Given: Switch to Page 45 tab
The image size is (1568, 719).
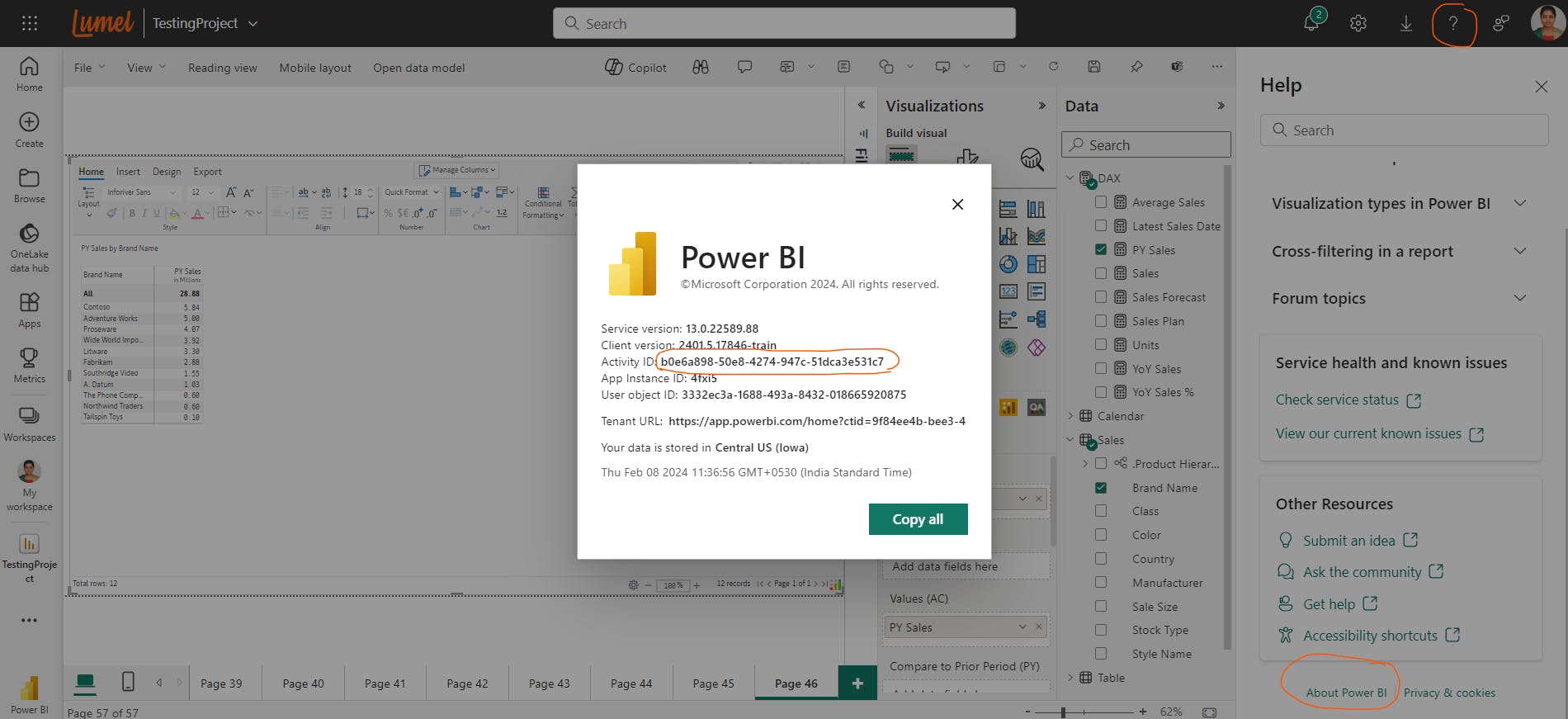Looking at the screenshot, I should 713,684.
